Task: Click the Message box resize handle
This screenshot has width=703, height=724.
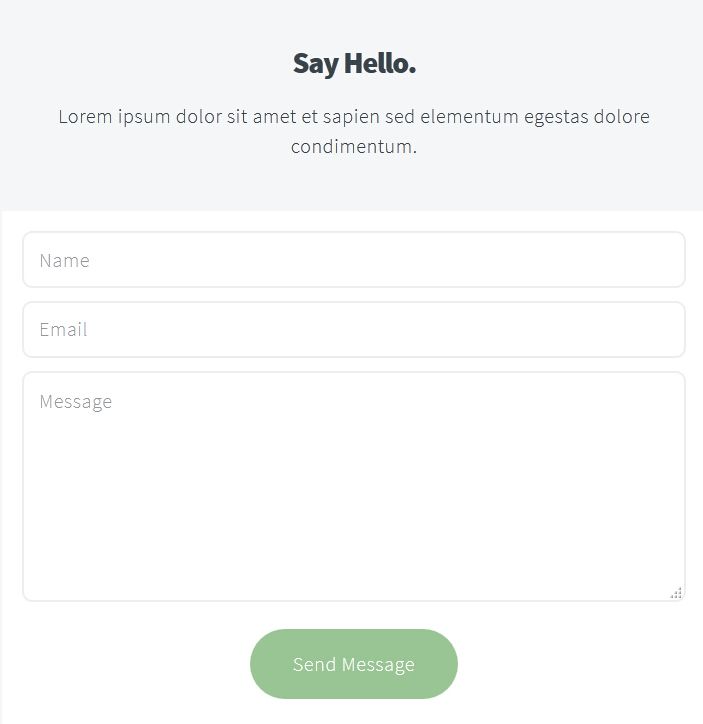Action: point(677,593)
